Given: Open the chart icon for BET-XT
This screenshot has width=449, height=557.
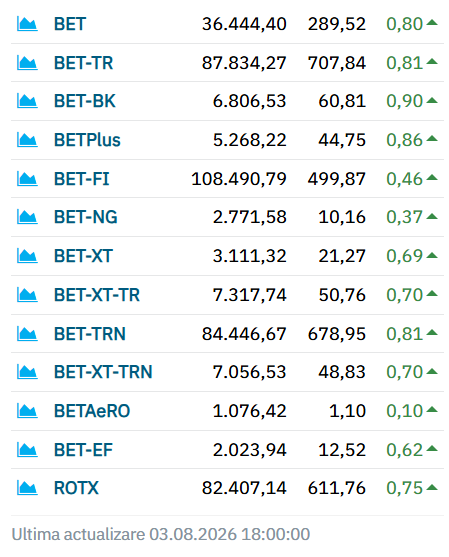Looking at the screenshot, I should pos(27,256).
